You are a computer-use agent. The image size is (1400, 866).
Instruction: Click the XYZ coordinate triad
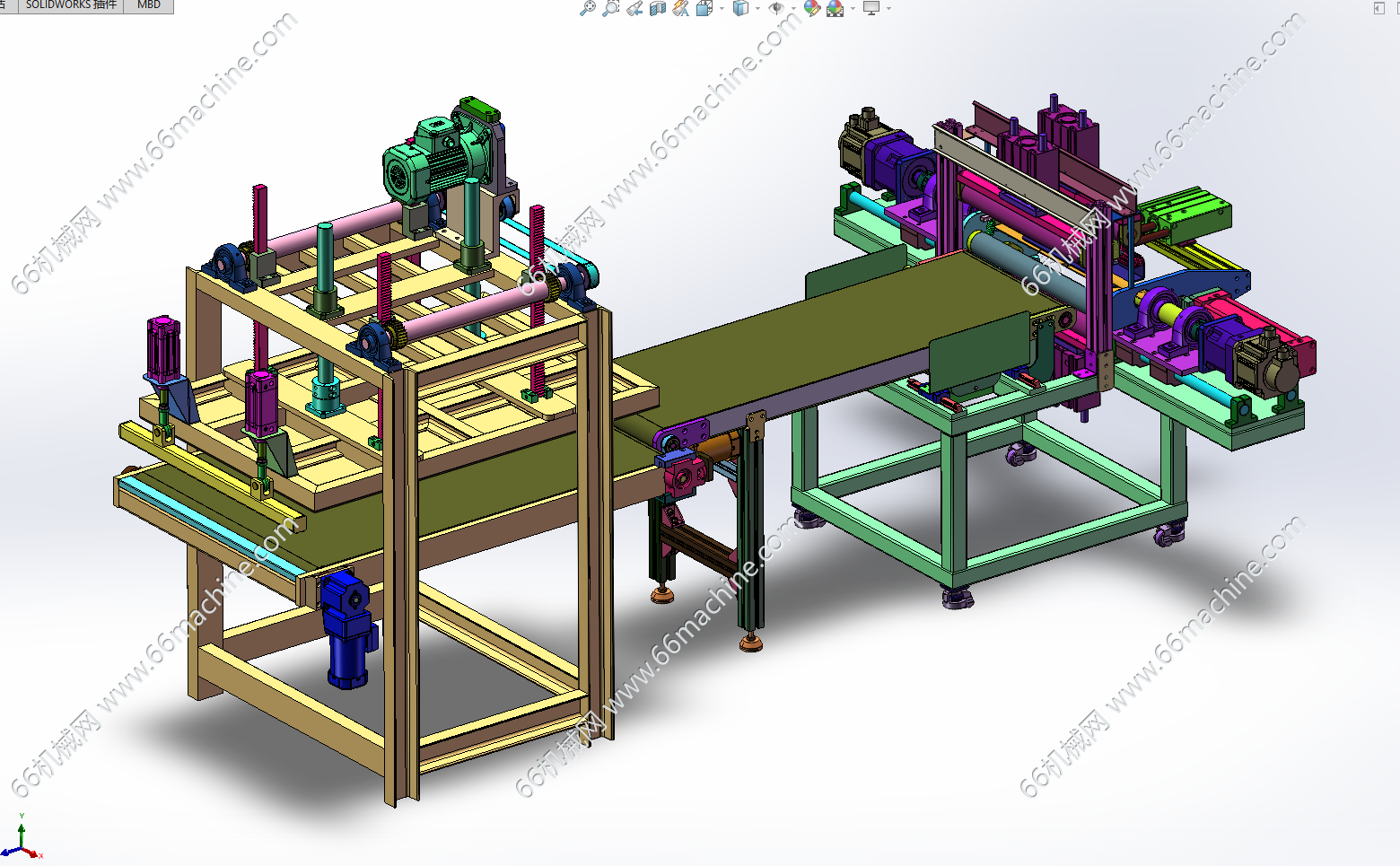pyautogui.click(x=22, y=841)
